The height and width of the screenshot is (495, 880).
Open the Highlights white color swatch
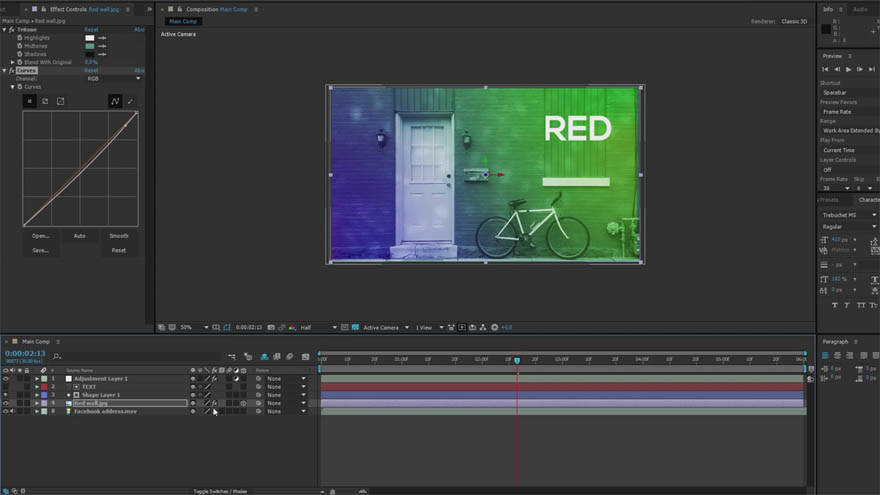coord(90,38)
